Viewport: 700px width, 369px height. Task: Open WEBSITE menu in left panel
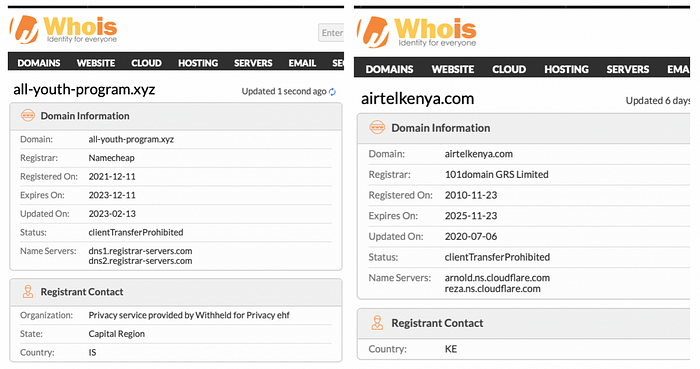[x=96, y=63]
